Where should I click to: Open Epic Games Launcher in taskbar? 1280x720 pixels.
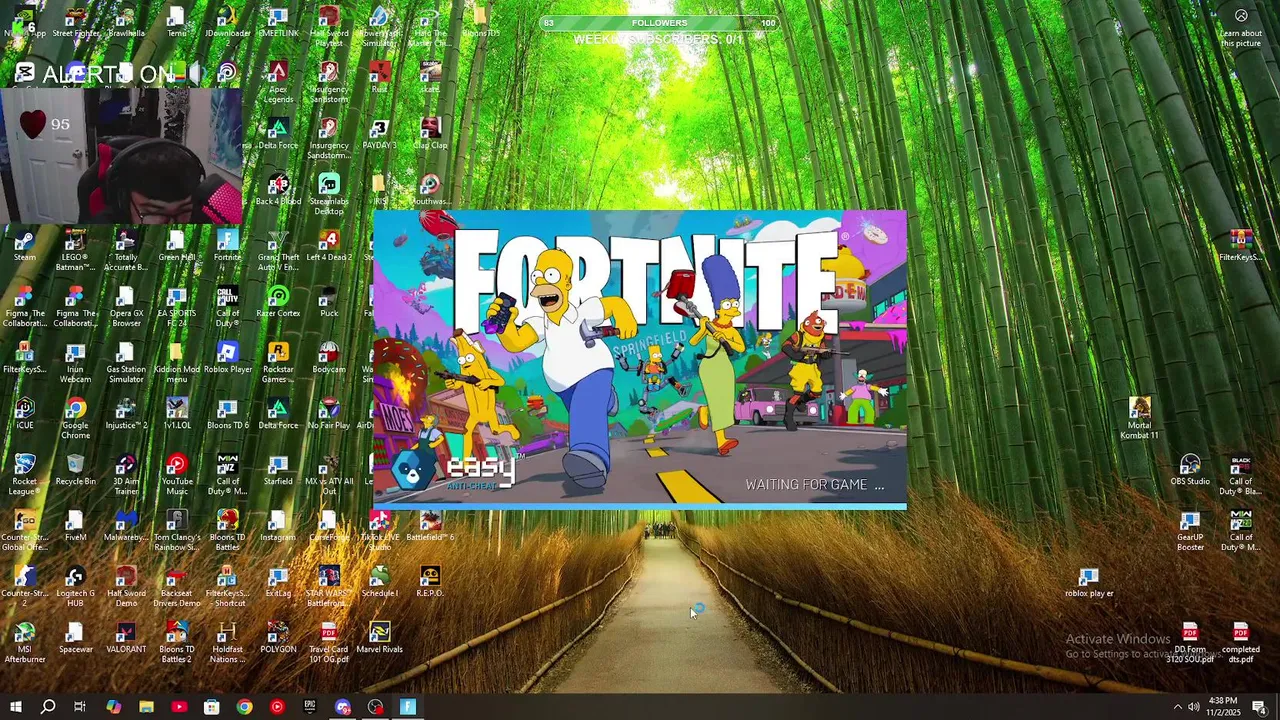(310, 707)
